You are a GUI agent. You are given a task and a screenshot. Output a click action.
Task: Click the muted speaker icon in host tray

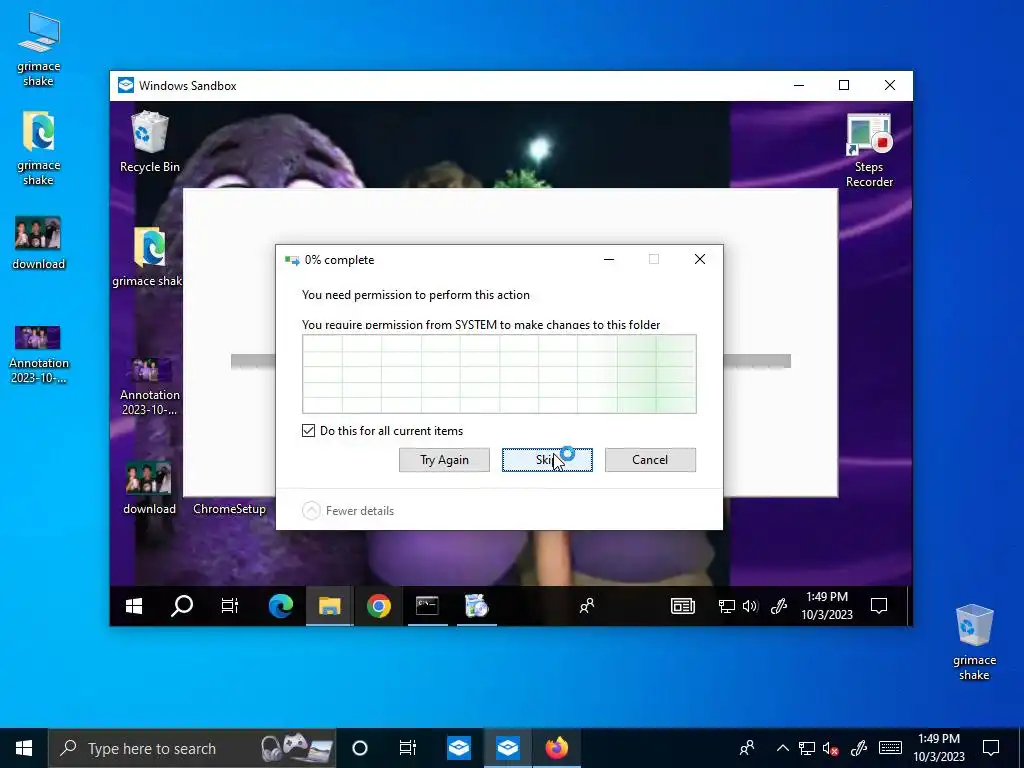click(831, 748)
